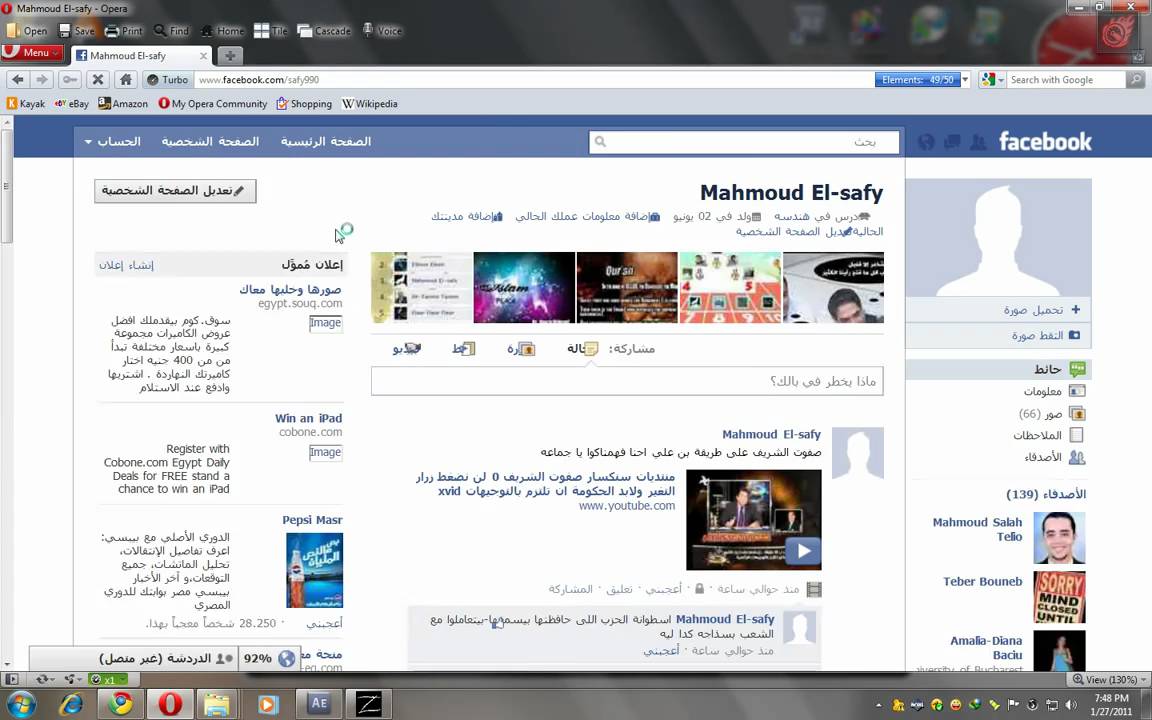The width and height of the screenshot is (1152, 720).
Task: Select the معلومات info sidebar item
Action: 1055,391
